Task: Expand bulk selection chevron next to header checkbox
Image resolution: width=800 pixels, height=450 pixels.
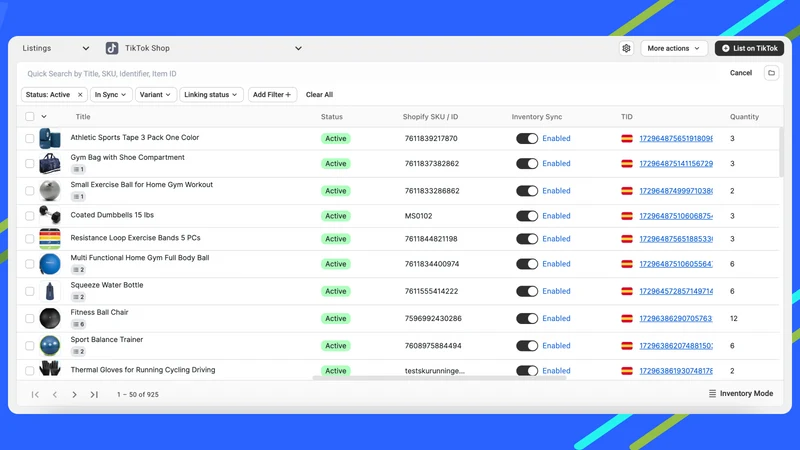Action: pyautogui.click(x=44, y=116)
